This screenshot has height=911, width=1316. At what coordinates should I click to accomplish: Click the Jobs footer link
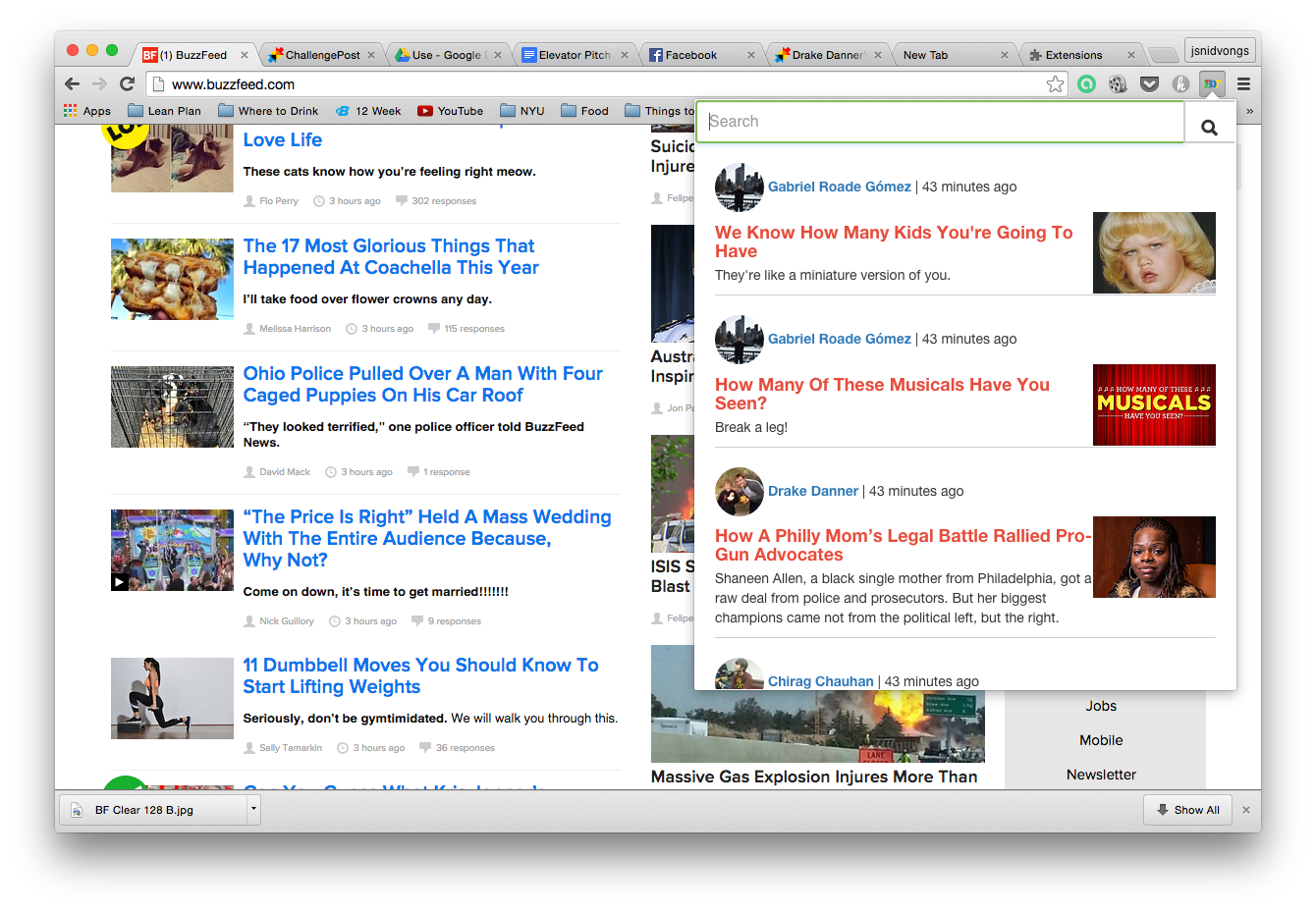coord(1101,706)
